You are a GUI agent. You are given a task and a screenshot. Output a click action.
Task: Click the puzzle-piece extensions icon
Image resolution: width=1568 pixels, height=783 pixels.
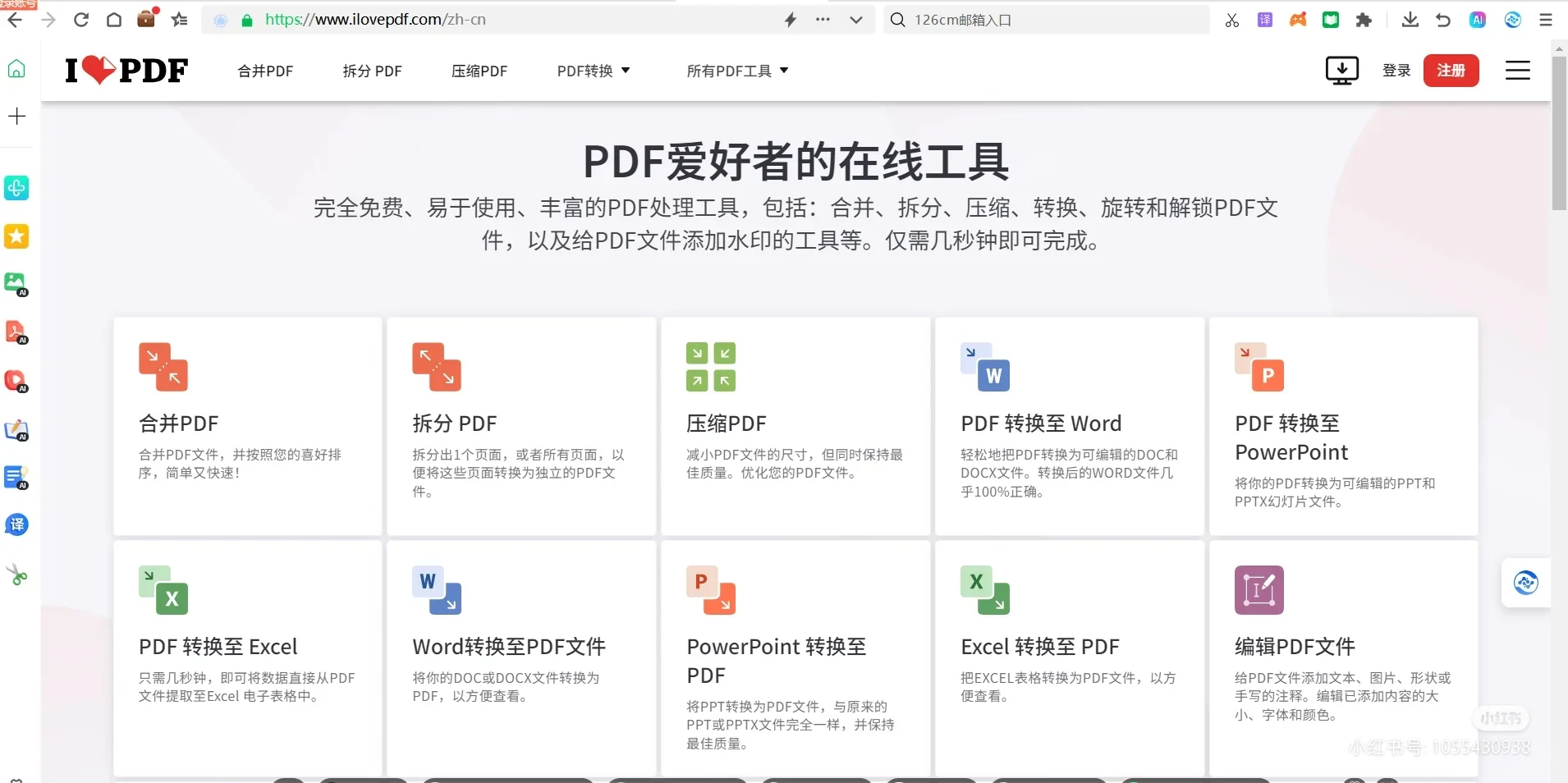click(x=1364, y=19)
